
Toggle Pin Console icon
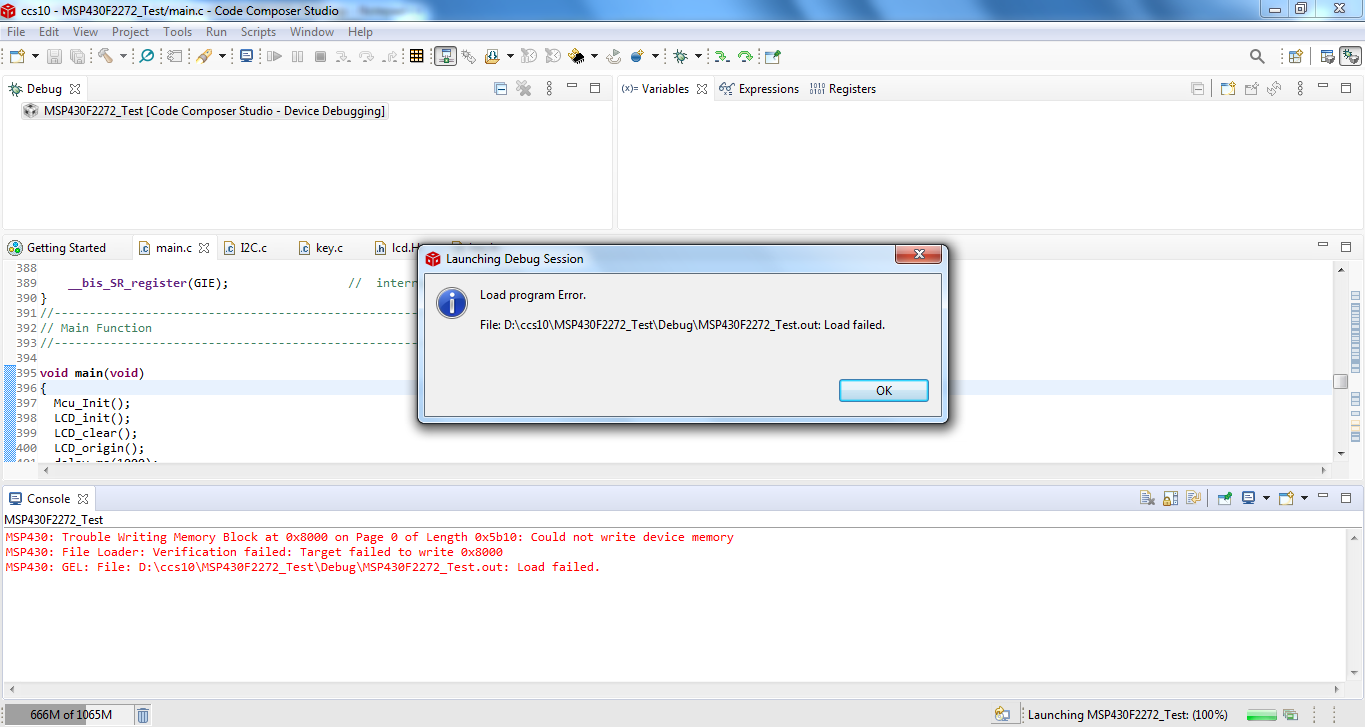tap(1224, 498)
